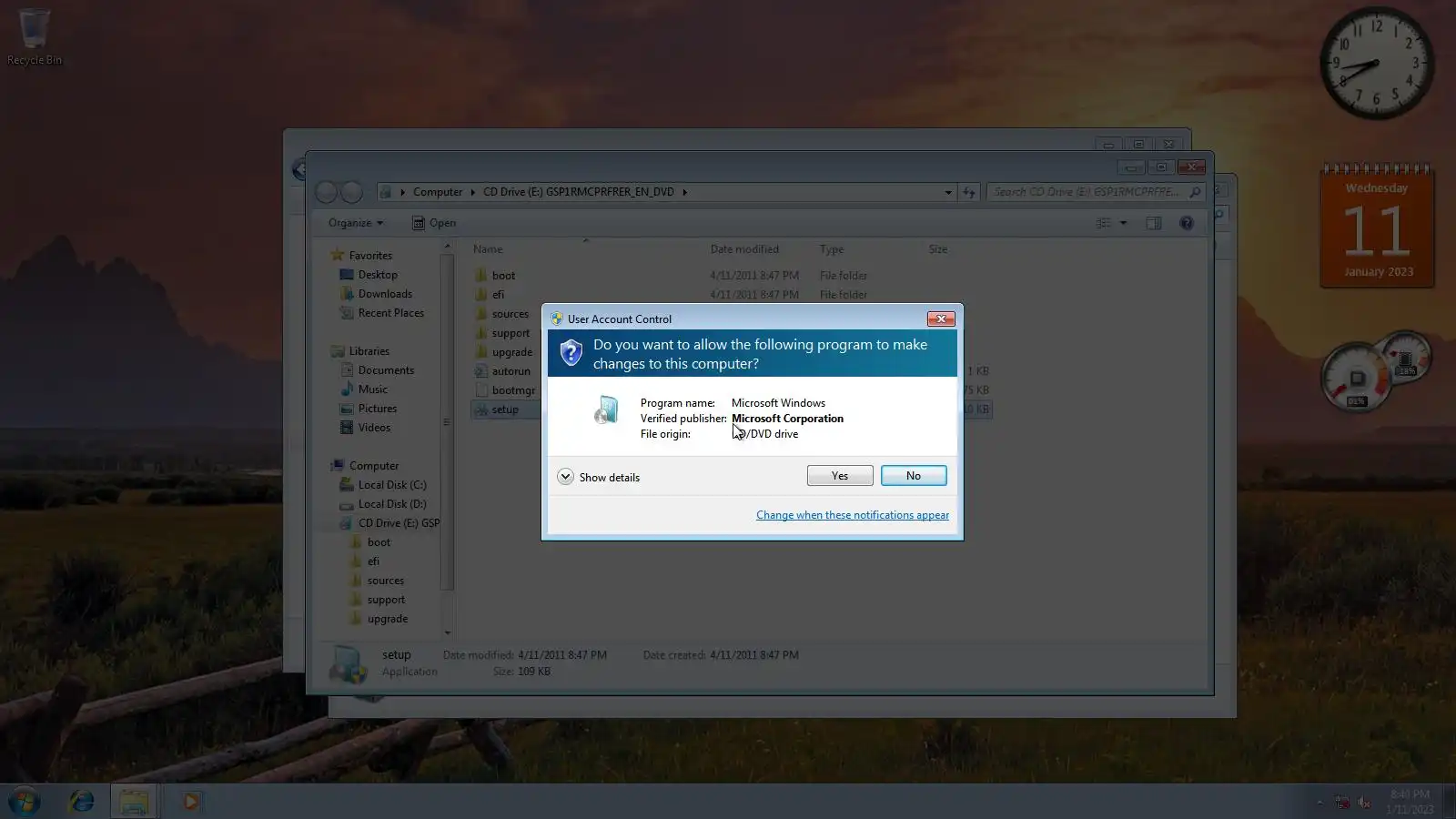Sort by the Type column header
Image resolution: width=1456 pixels, height=819 pixels.
pos(832,249)
